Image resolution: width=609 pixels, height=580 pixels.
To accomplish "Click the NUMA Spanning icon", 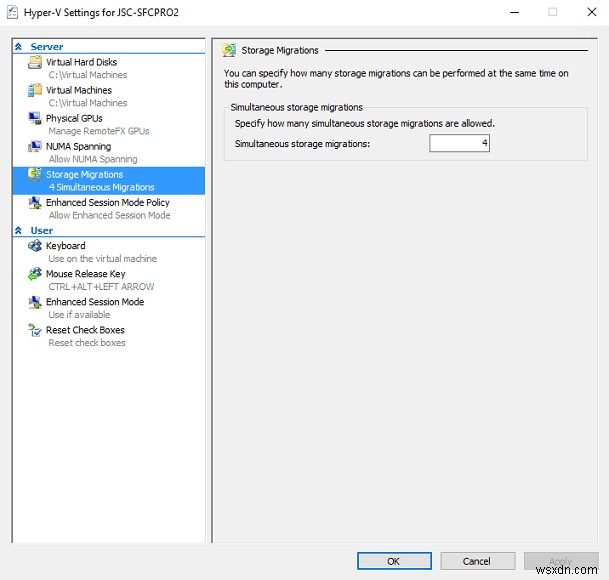I will (35, 146).
